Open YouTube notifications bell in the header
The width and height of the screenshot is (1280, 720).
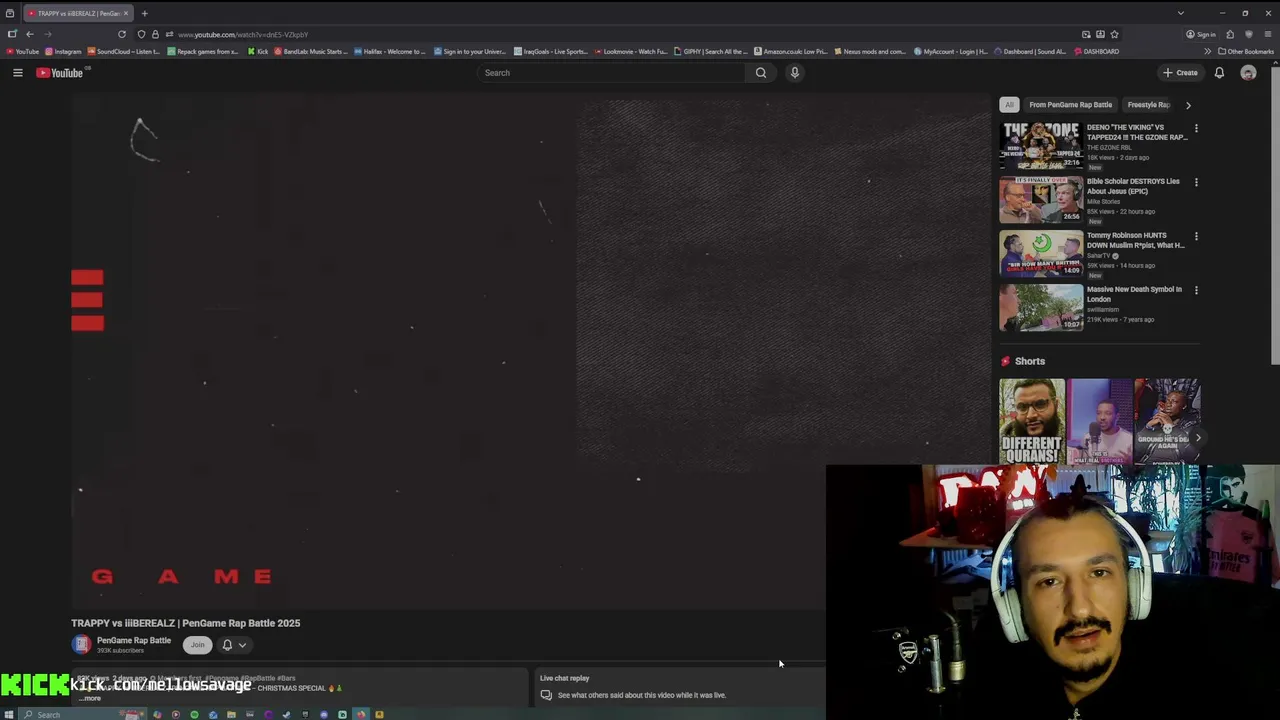(1219, 73)
